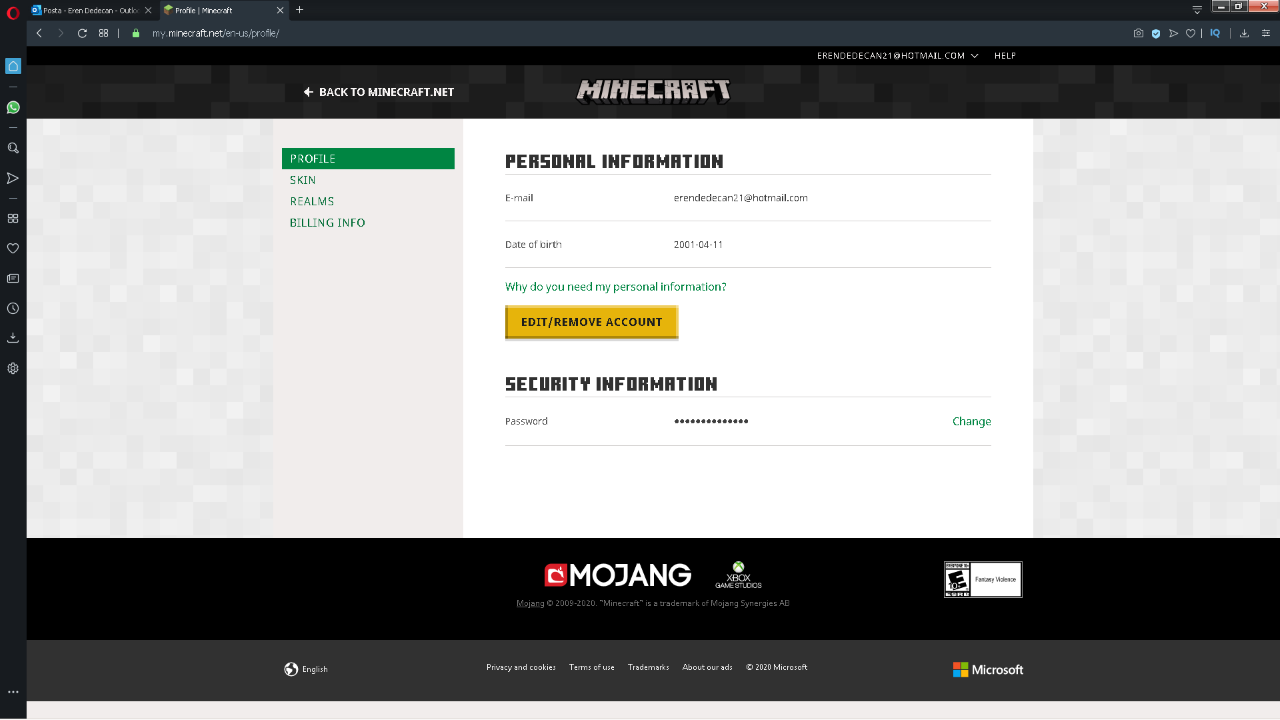Launch WhatsApp from the sidebar
Screen dimensions: 1280x720
(x=13, y=107)
